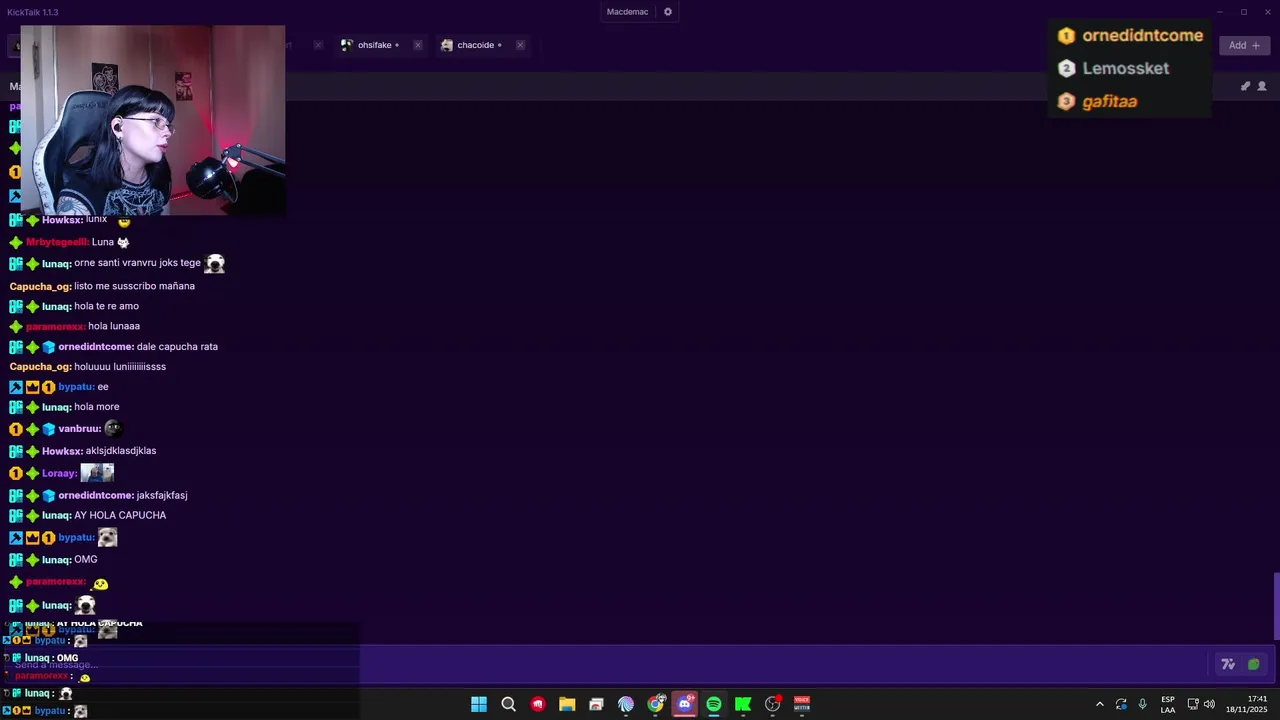
Task: Select message text 'hola te re amo'
Action: click(106, 306)
